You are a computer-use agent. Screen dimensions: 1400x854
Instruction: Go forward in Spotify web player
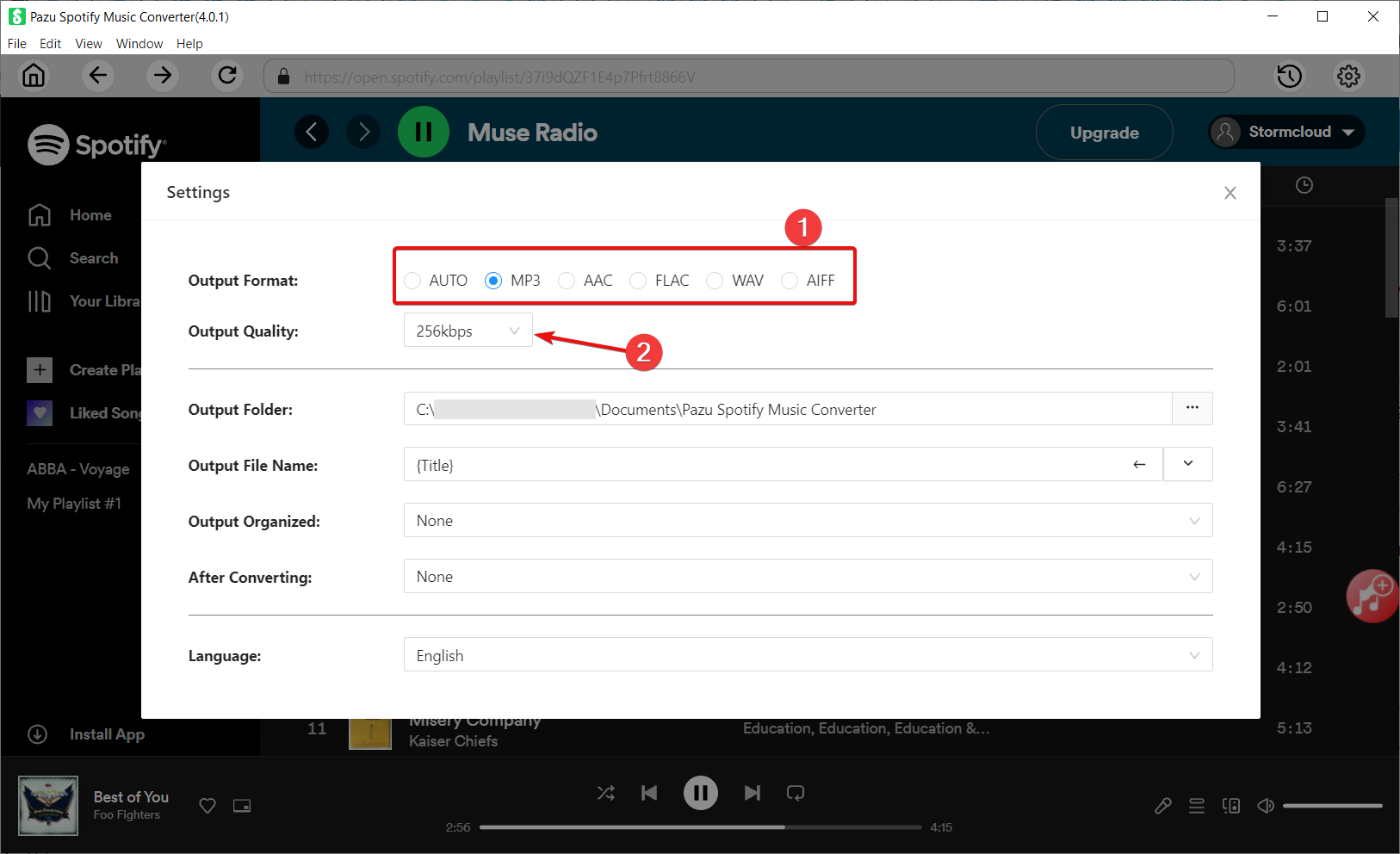(363, 132)
